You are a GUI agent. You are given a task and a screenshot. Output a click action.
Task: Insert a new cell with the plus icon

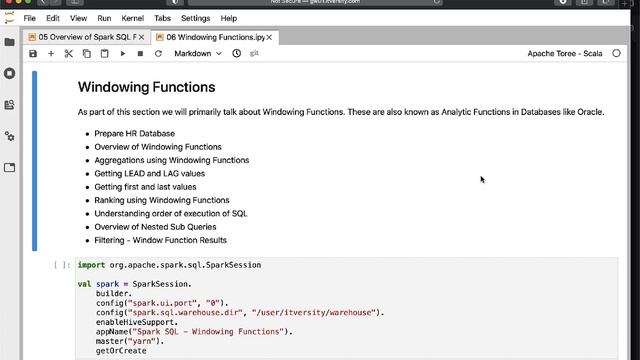tap(51, 53)
